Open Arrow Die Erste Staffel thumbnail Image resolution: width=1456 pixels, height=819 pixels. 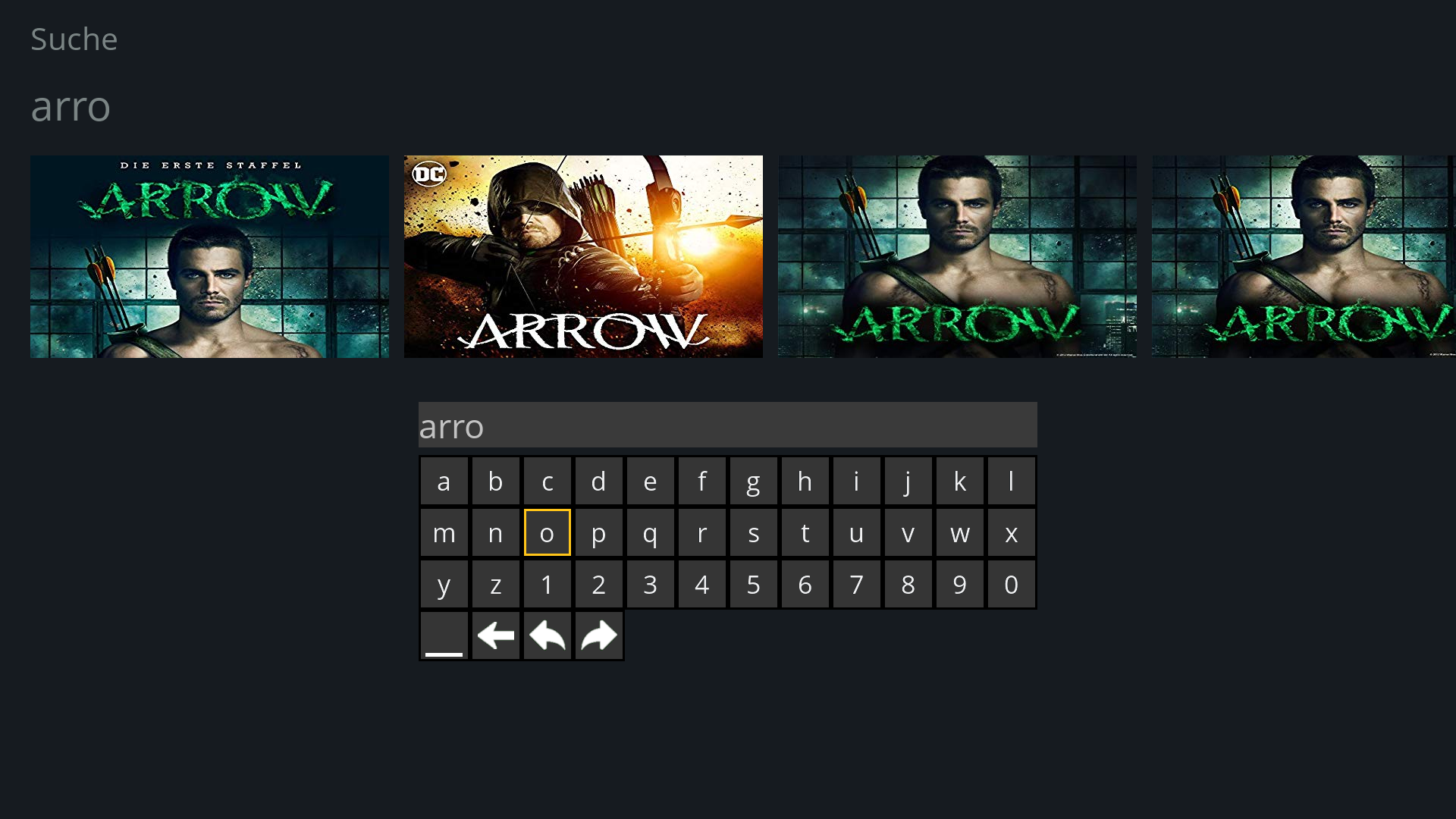click(x=209, y=256)
